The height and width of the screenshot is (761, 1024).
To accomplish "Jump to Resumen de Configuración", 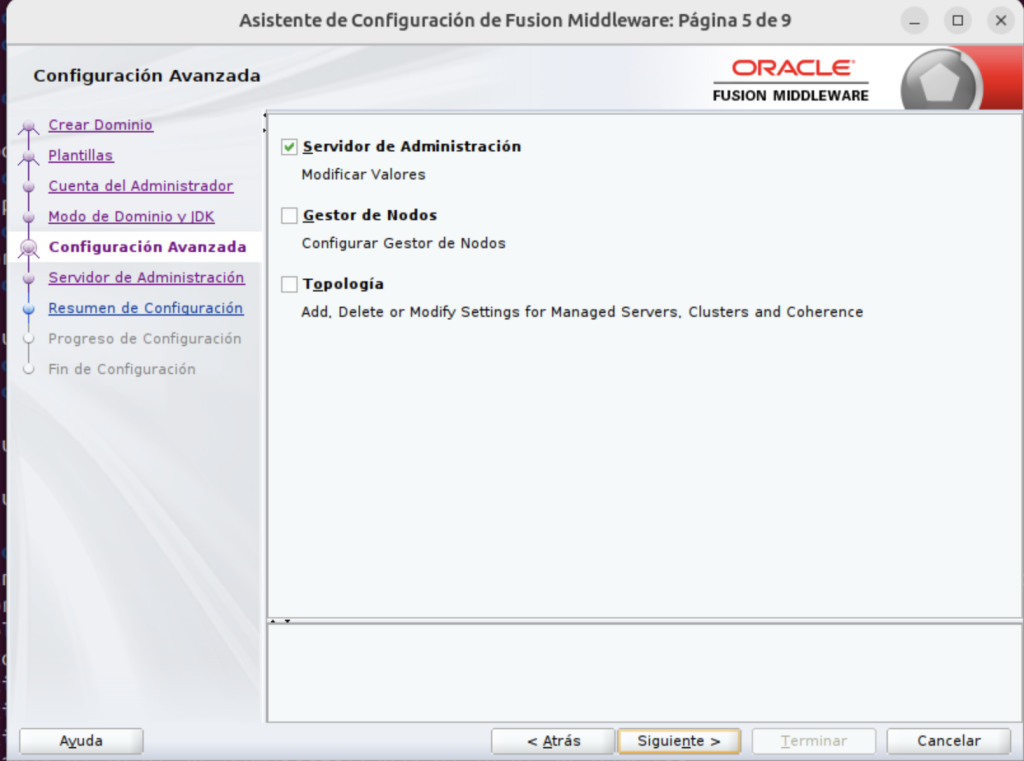I will (x=145, y=308).
